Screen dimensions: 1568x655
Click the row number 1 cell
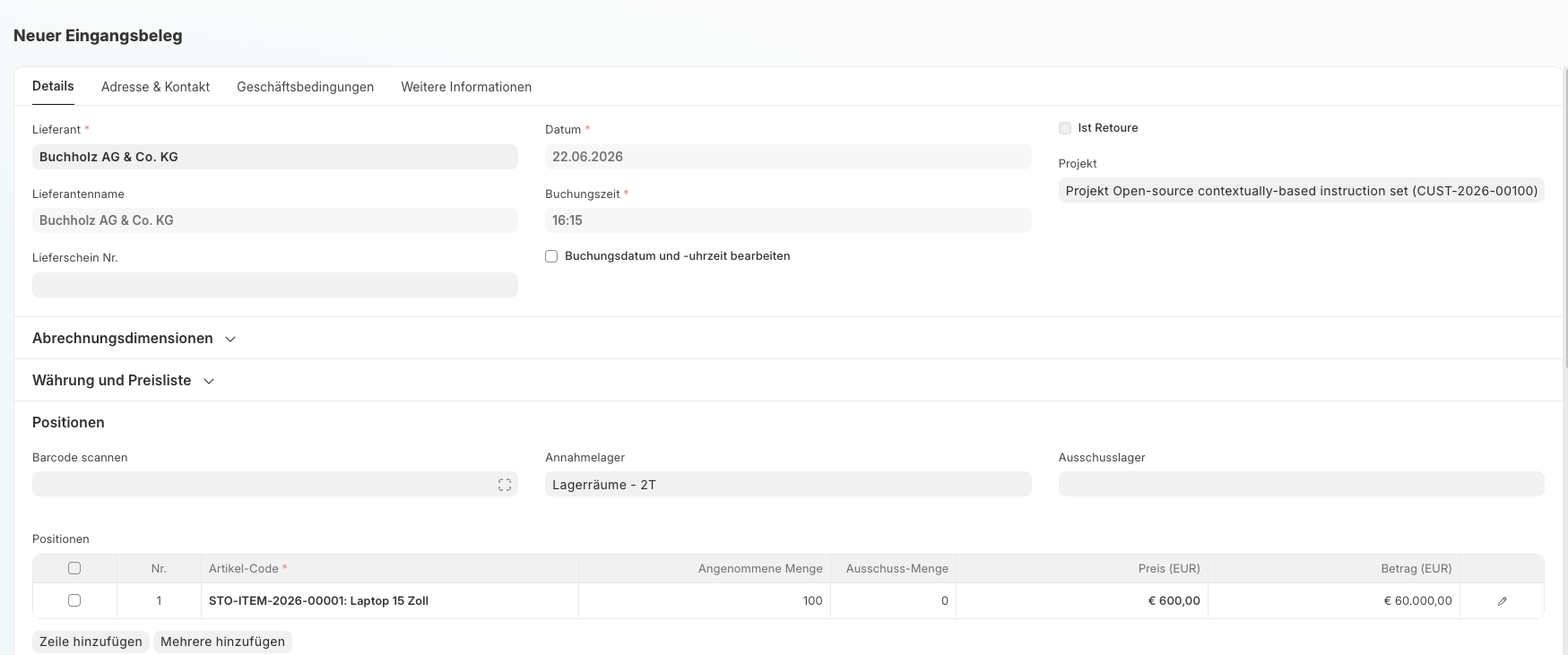pos(159,601)
